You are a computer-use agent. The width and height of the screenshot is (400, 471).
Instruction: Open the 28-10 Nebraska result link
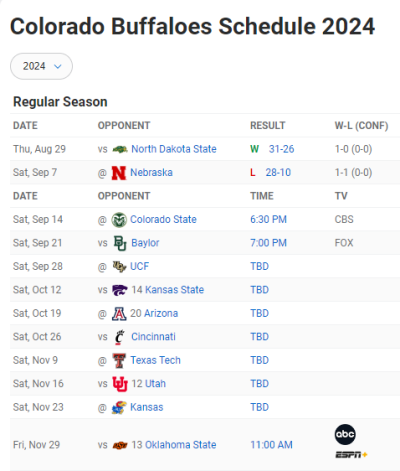(x=278, y=173)
